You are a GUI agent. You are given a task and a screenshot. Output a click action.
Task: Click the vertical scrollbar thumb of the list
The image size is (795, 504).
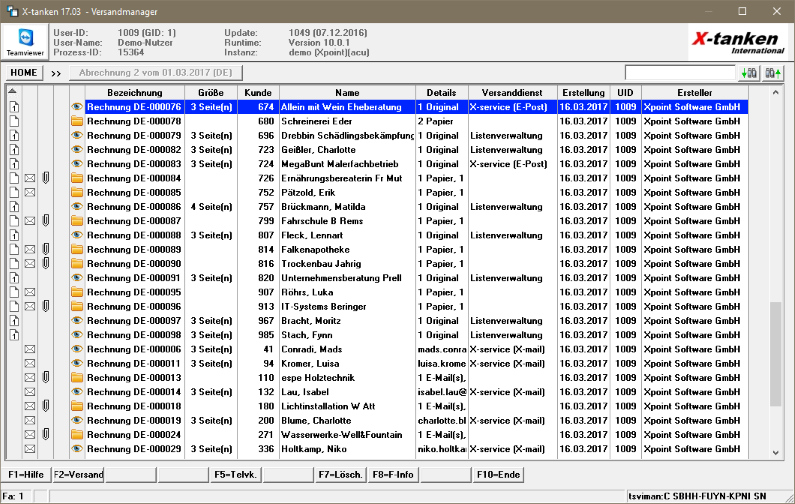775,354
